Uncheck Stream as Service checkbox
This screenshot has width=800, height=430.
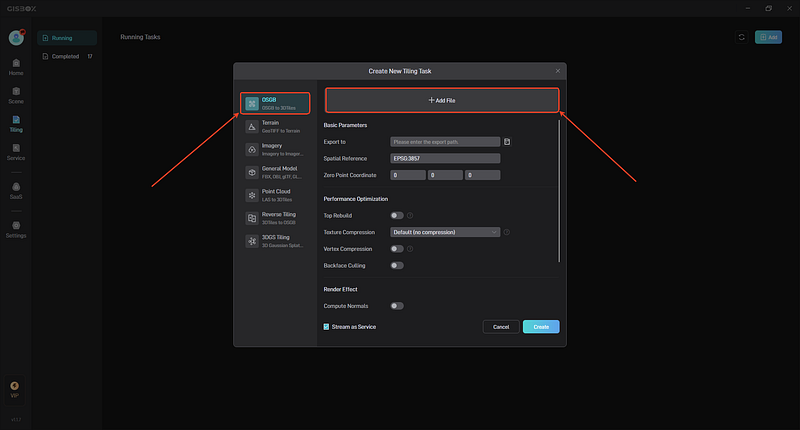tap(326, 326)
